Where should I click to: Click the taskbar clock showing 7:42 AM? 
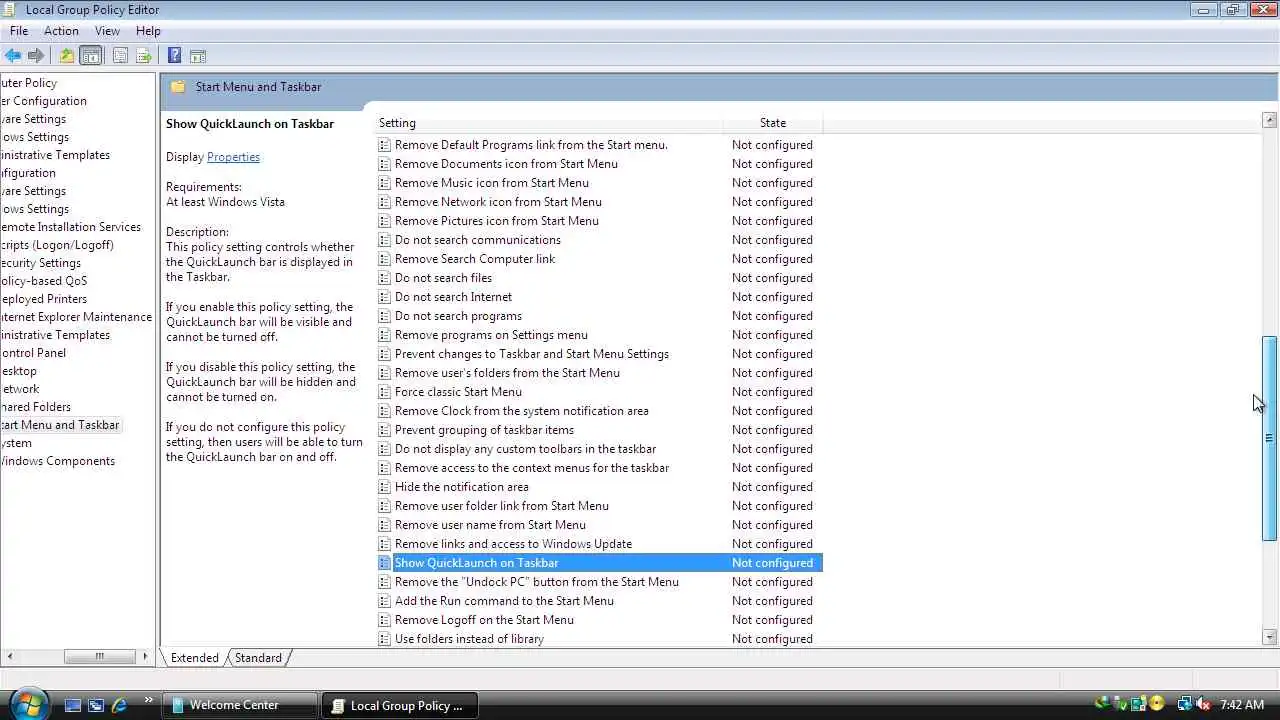(x=1243, y=705)
